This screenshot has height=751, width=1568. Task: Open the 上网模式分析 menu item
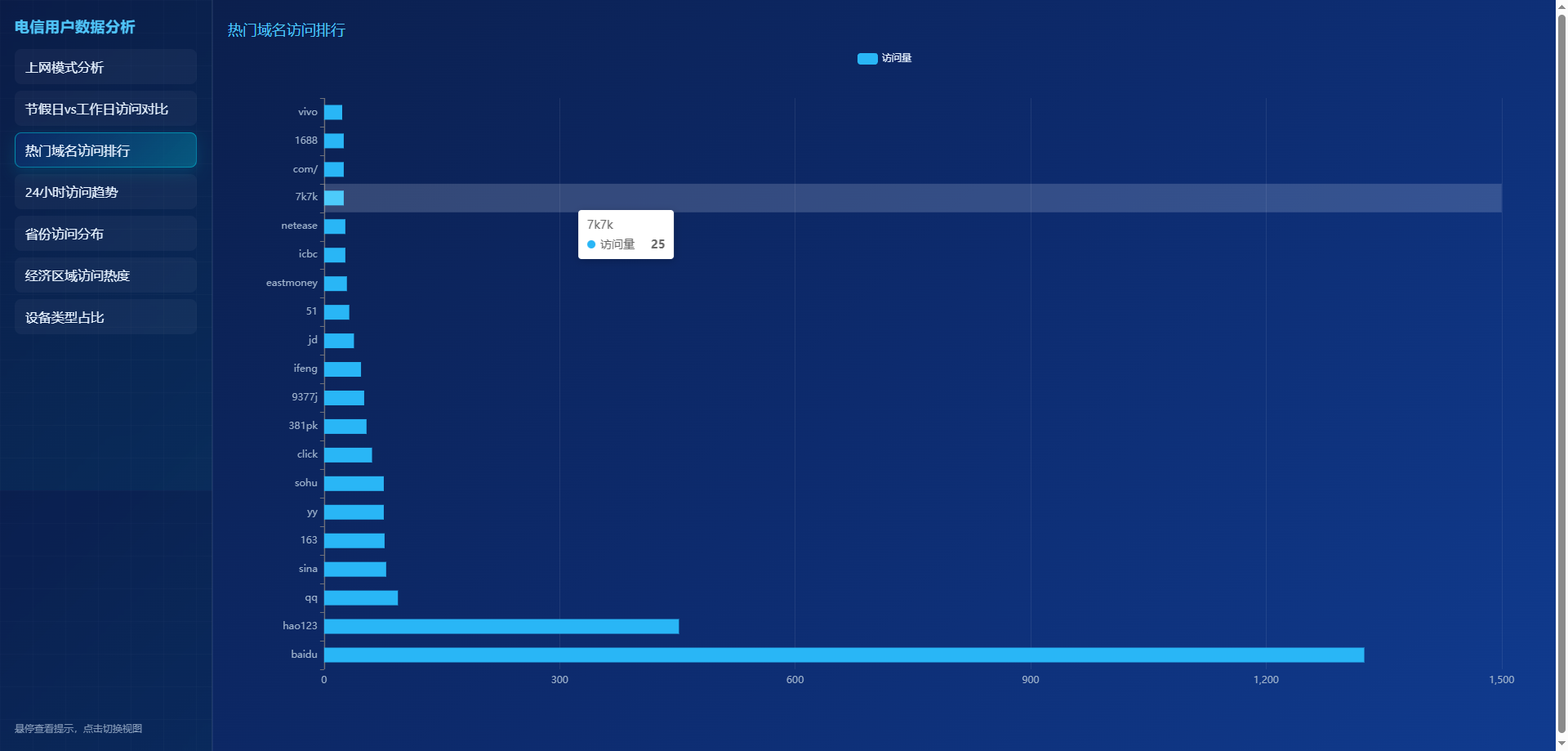click(105, 67)
